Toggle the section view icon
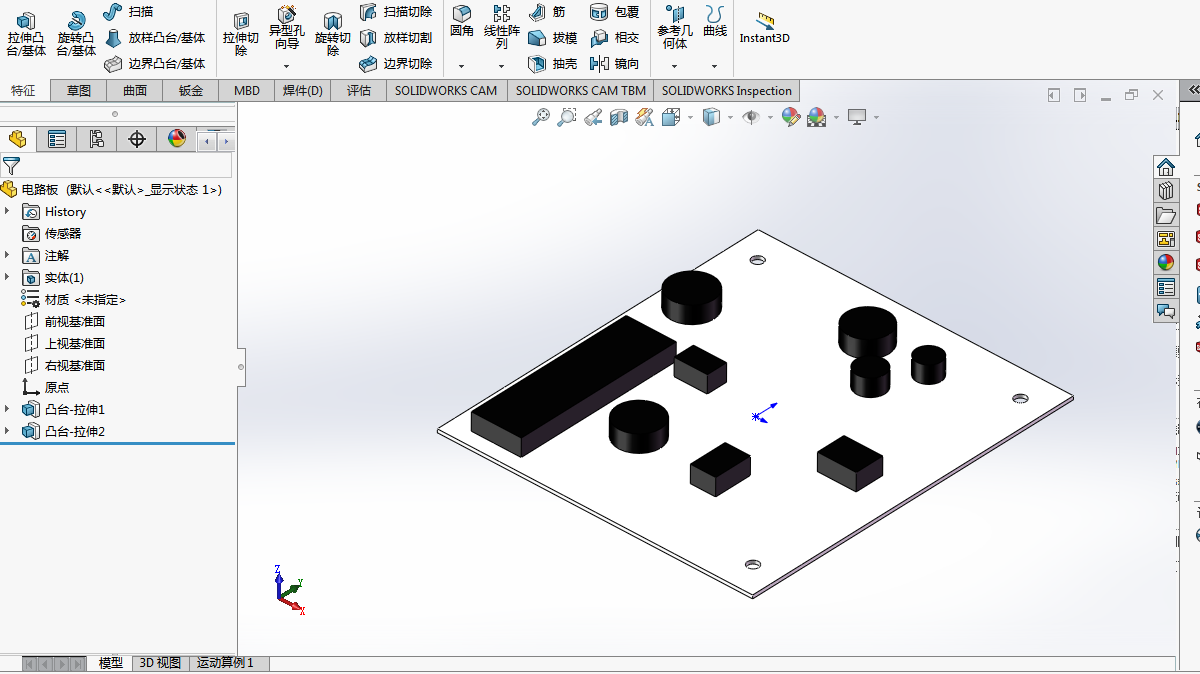This screenshot has width=1200, height=674. point(619,117)
